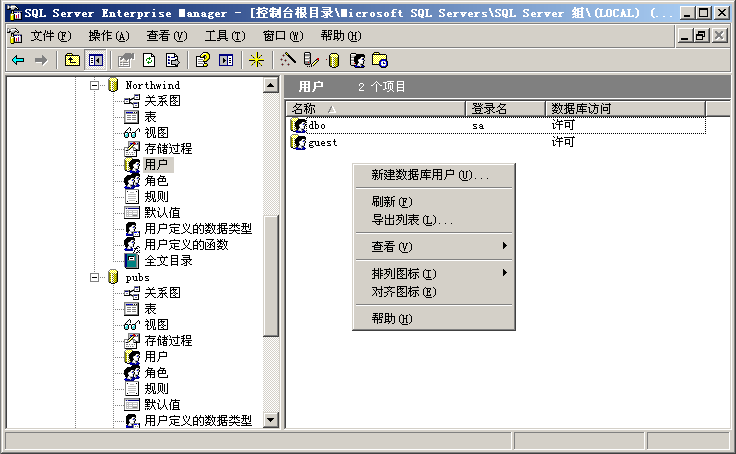Click the Register SQL Server icon

[311, 60]
